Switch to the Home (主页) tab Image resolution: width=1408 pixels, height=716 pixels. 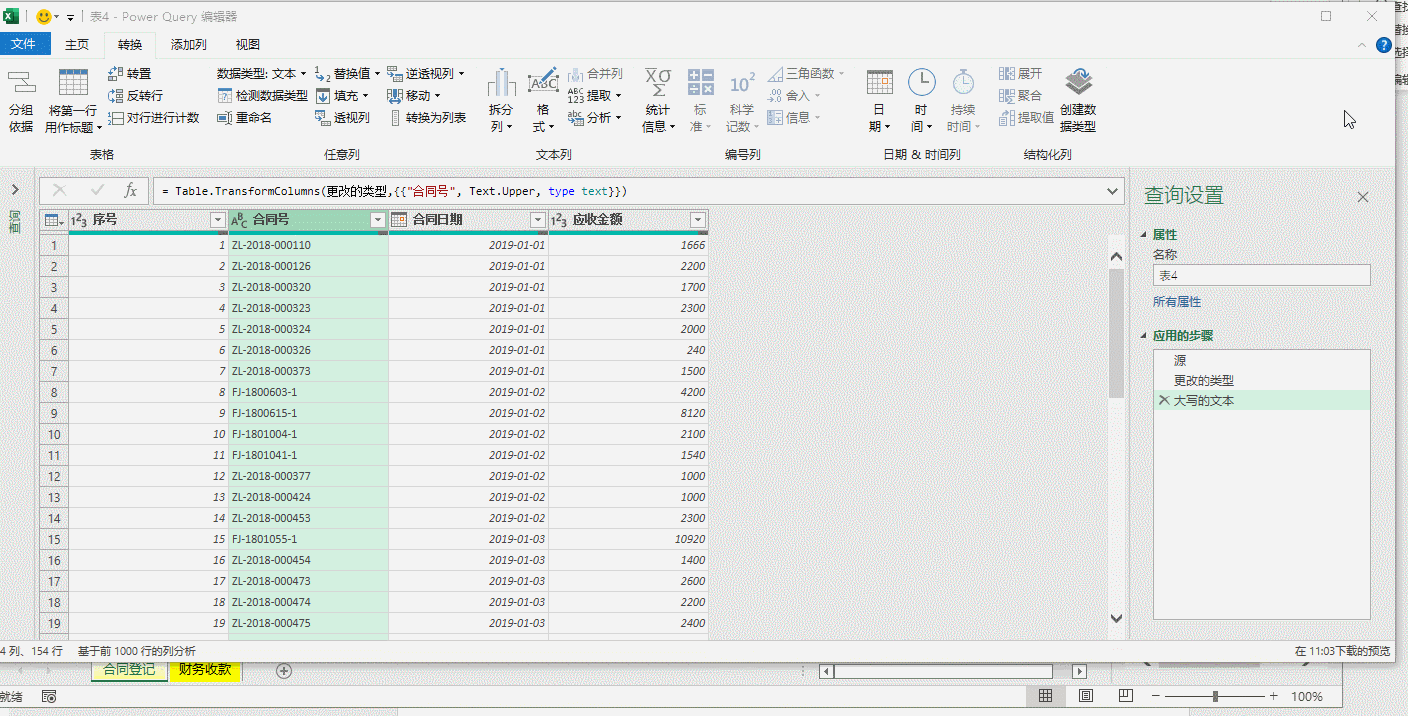[77, 44]
